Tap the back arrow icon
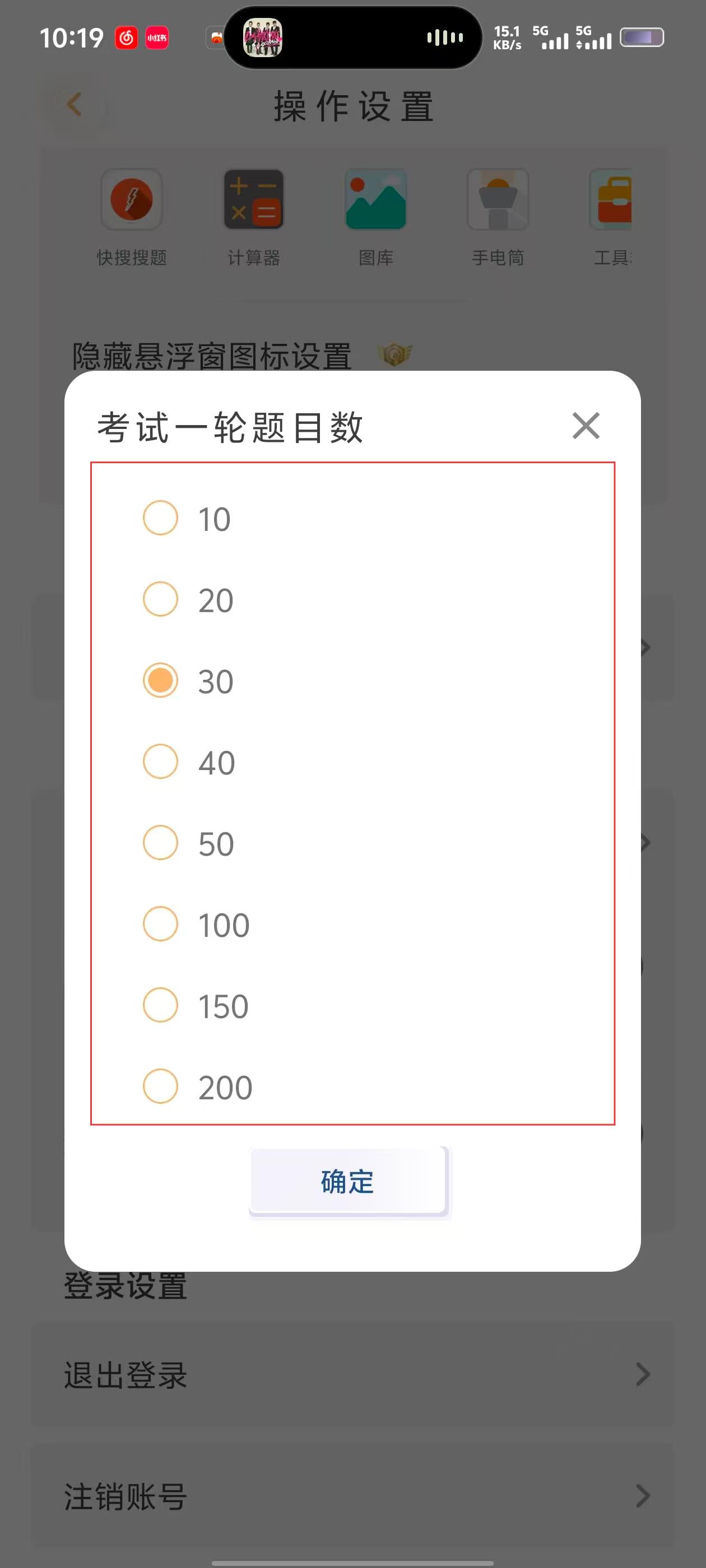 (75, 105)
